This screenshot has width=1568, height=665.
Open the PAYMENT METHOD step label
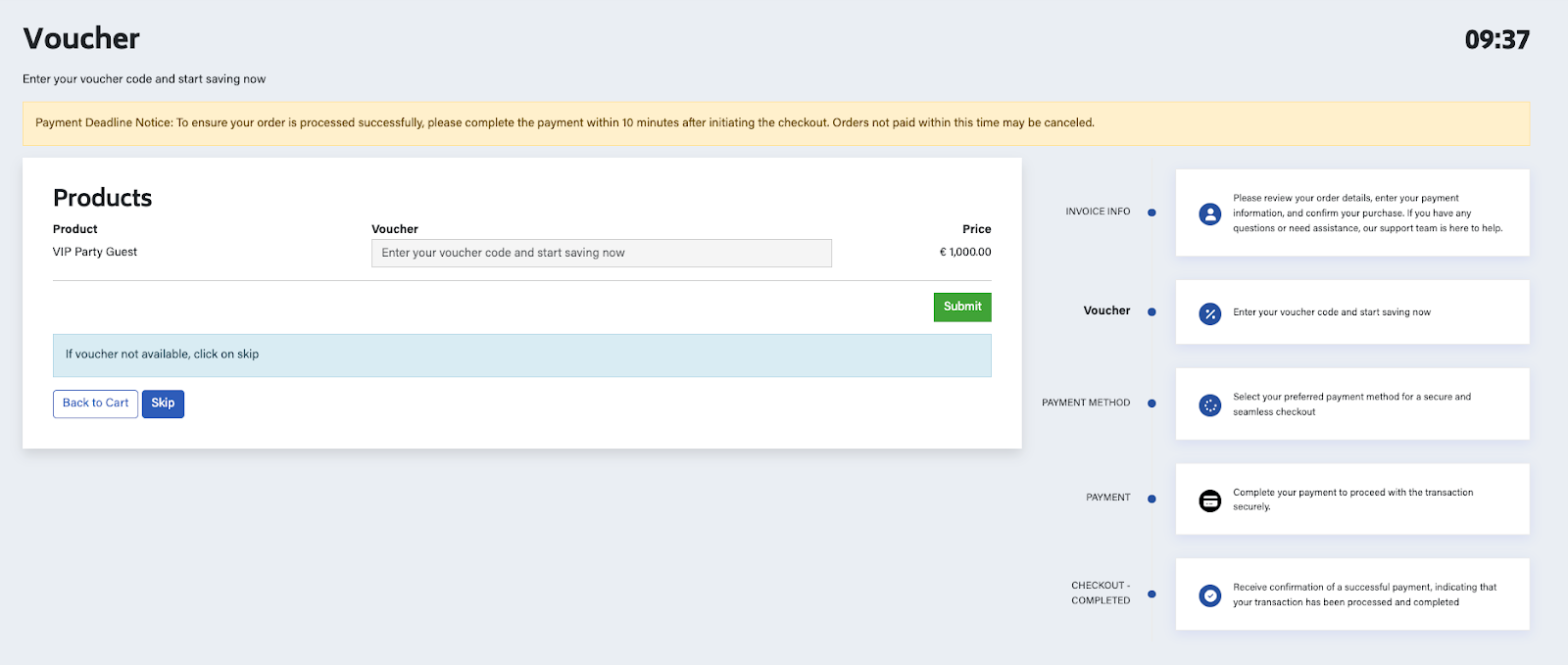pos(1086,403)
